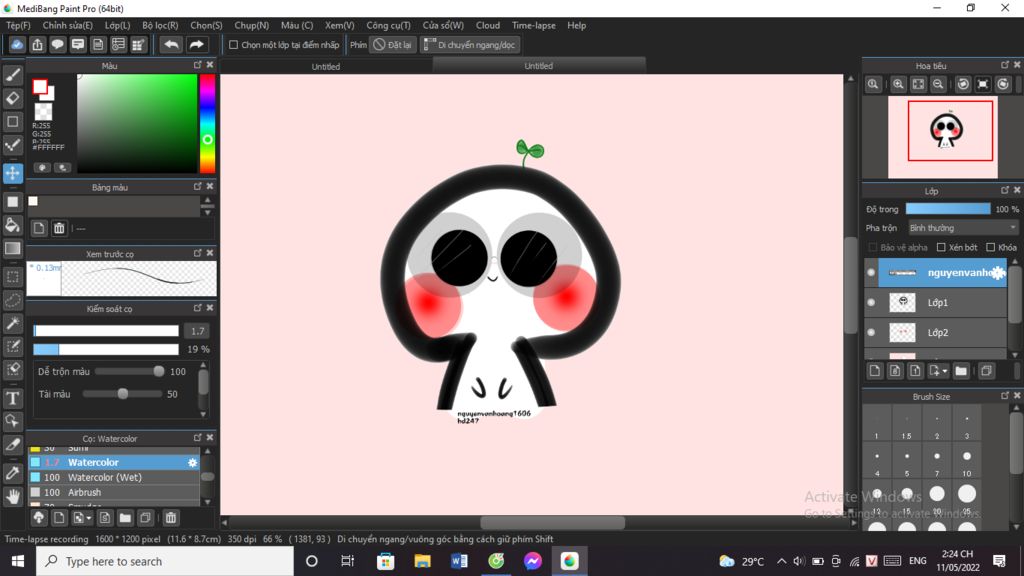This screenshot has height=576, width=1024.
Task: Open Windows Start menu
Action: pos(18,561)
